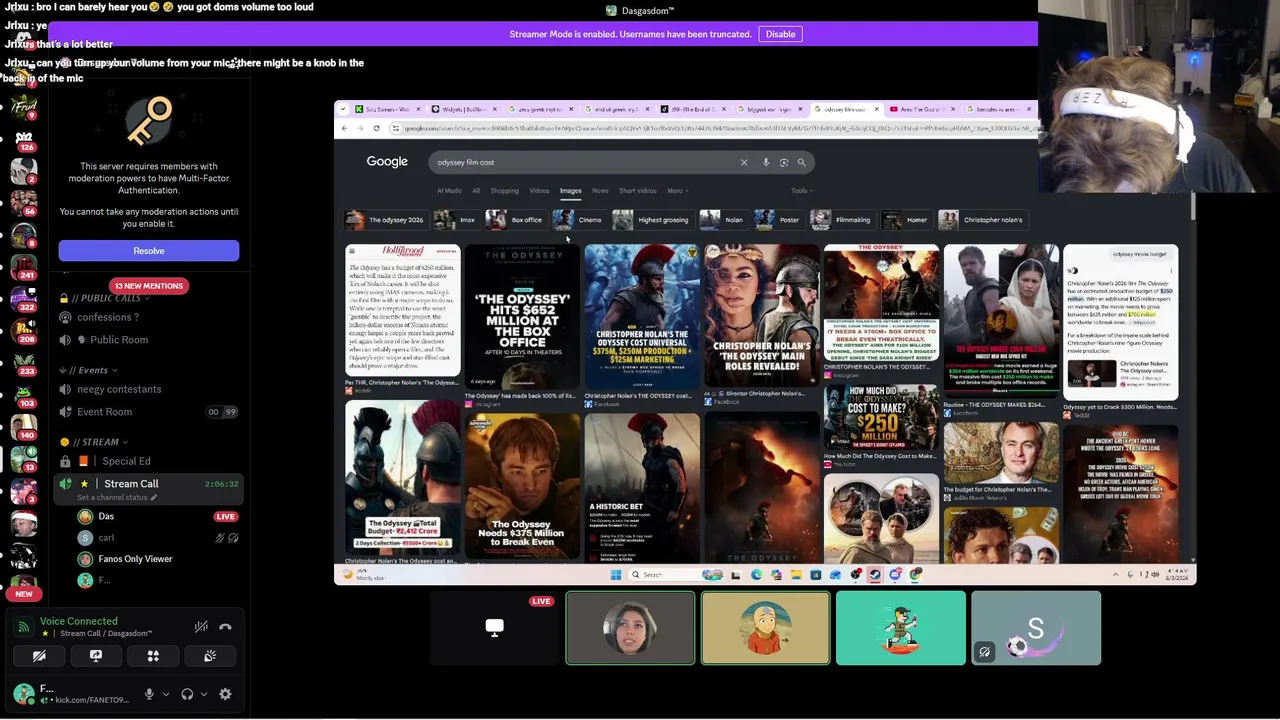Reload the browser page
The image size is (1280, 720).
coord(376,128)
